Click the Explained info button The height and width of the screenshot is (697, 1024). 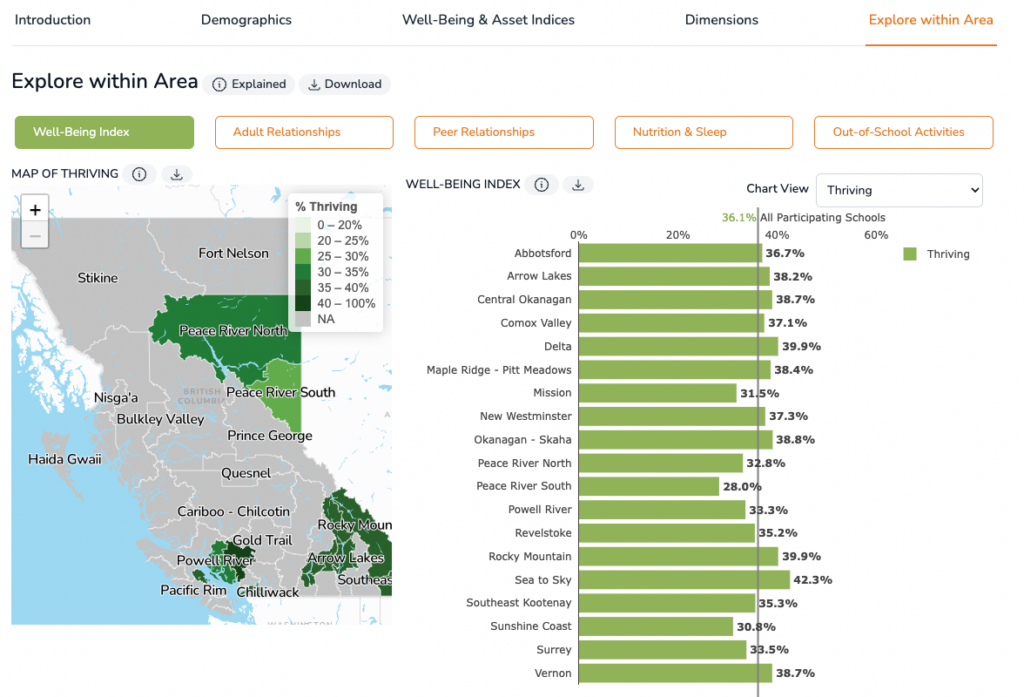point(249,84)
